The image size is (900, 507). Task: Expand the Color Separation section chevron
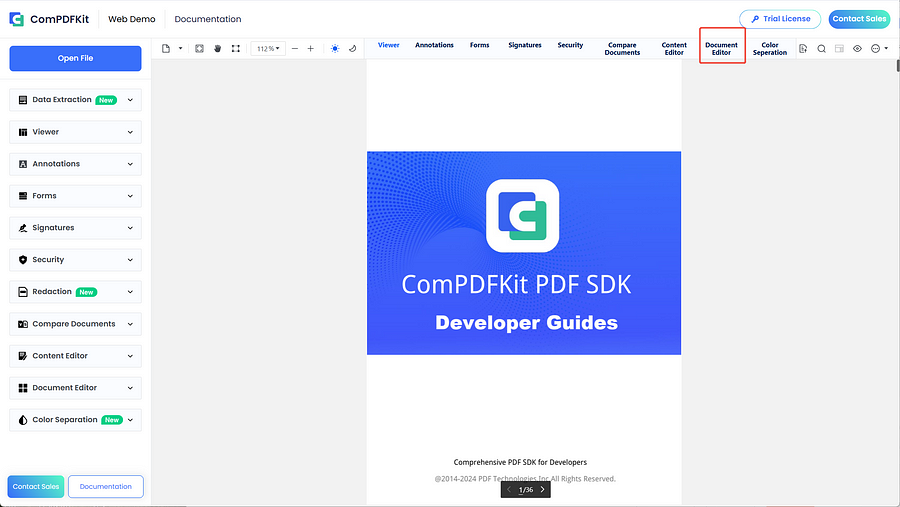point(130,420)
